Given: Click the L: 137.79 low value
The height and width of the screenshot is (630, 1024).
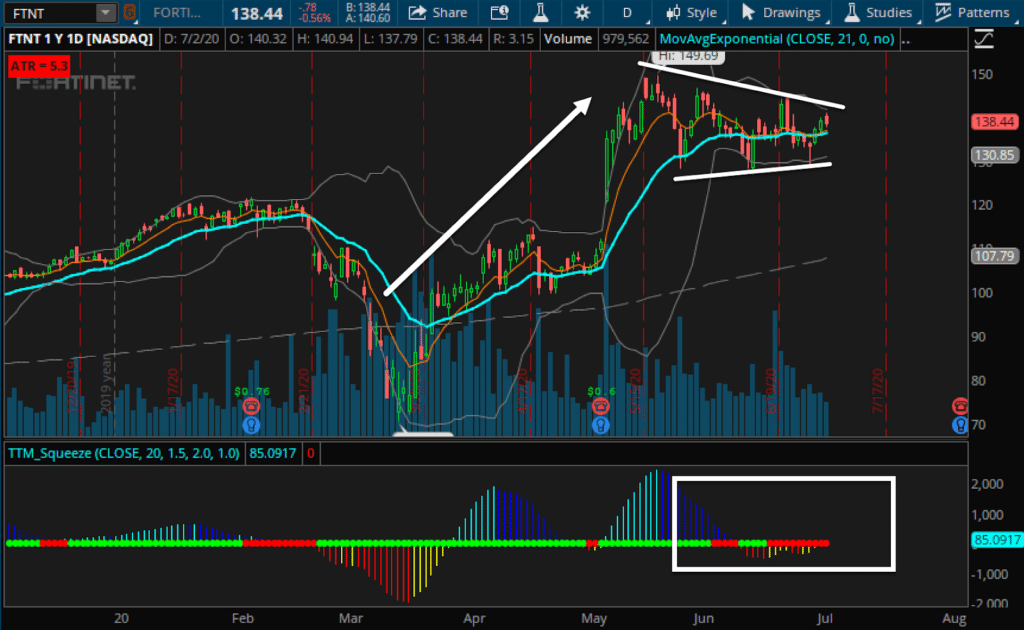Looking at the screenshot, I should pyautogui.click(x=390, y=39).
